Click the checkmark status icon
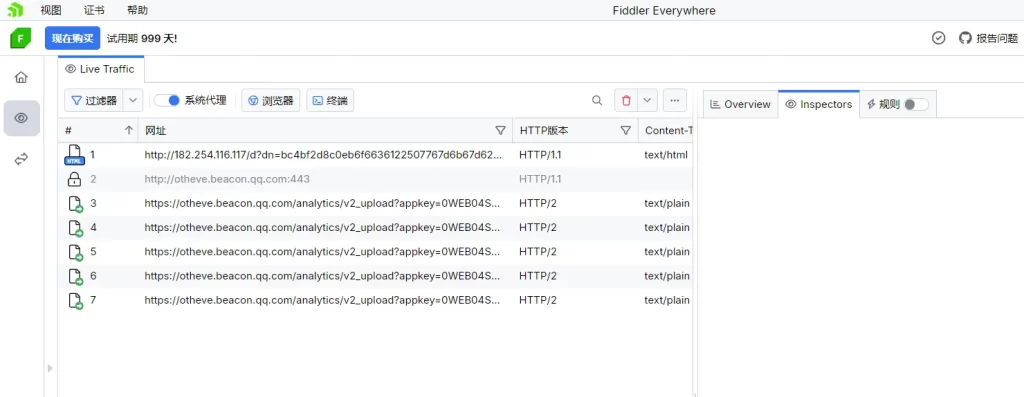 [x=938, y=38]
